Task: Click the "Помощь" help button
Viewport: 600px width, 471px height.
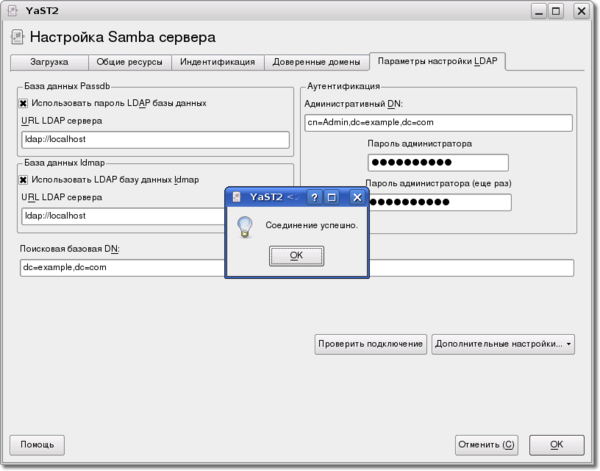Action: 37,443
